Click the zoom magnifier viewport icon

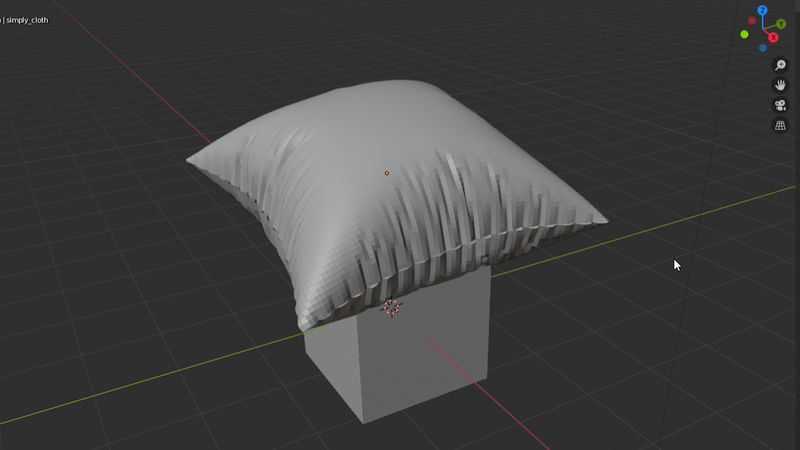coord(780,65)
